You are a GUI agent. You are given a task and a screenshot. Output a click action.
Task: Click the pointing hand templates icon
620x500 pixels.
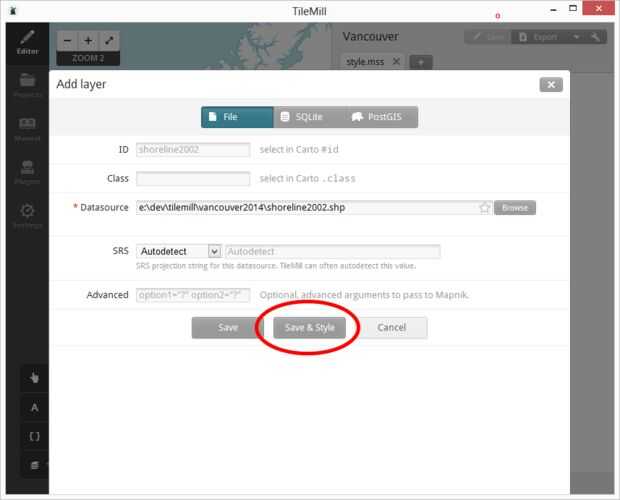click(x=34, y=377)
